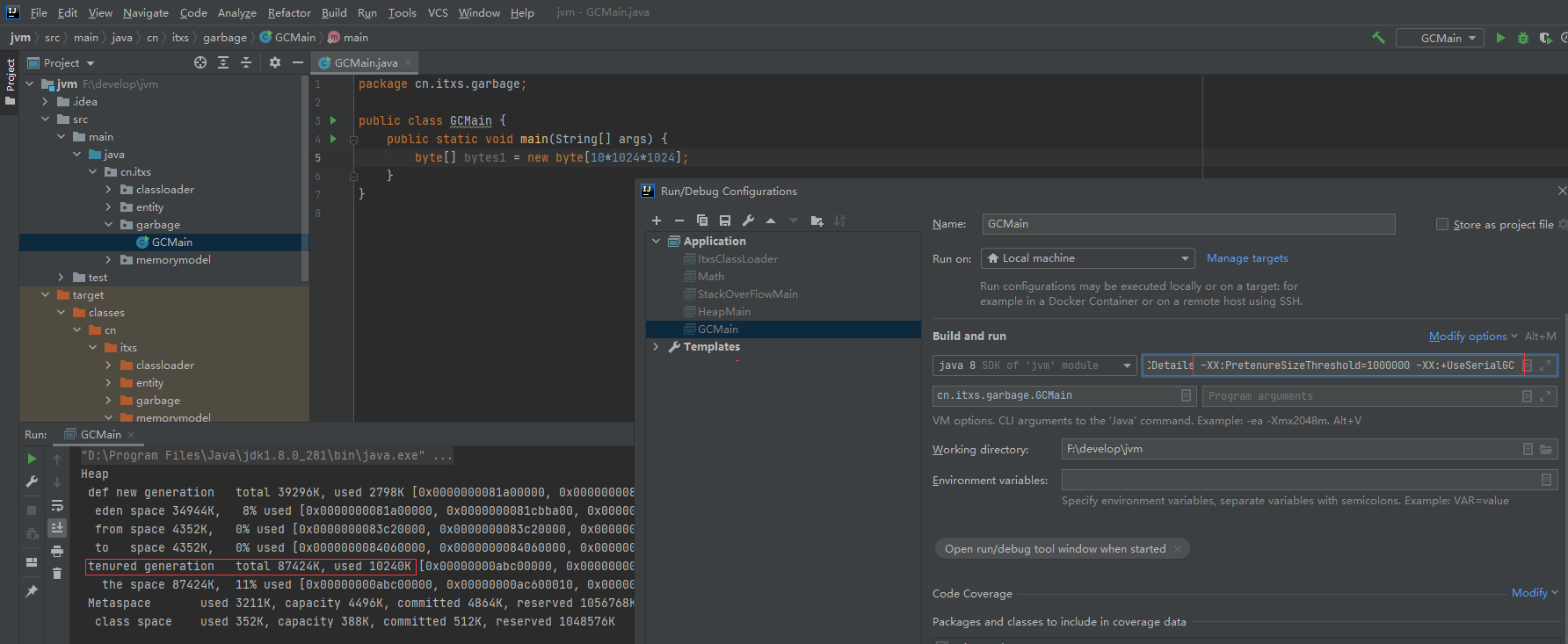Open the Refactor menu
The width and height of the screenshot is (1568, 644).
pos(289,12)
